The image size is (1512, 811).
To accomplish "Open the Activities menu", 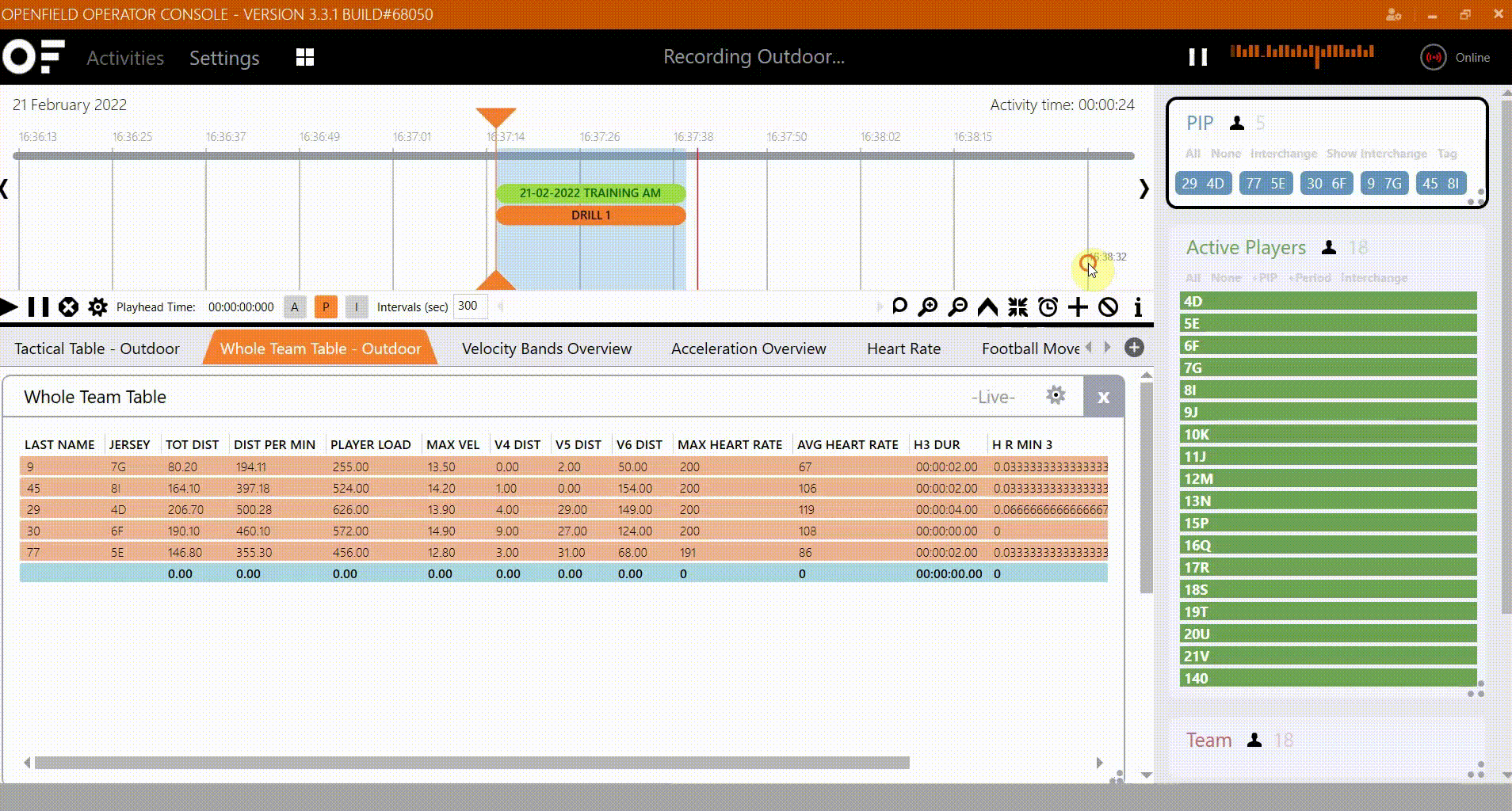I will pos(125,58).
